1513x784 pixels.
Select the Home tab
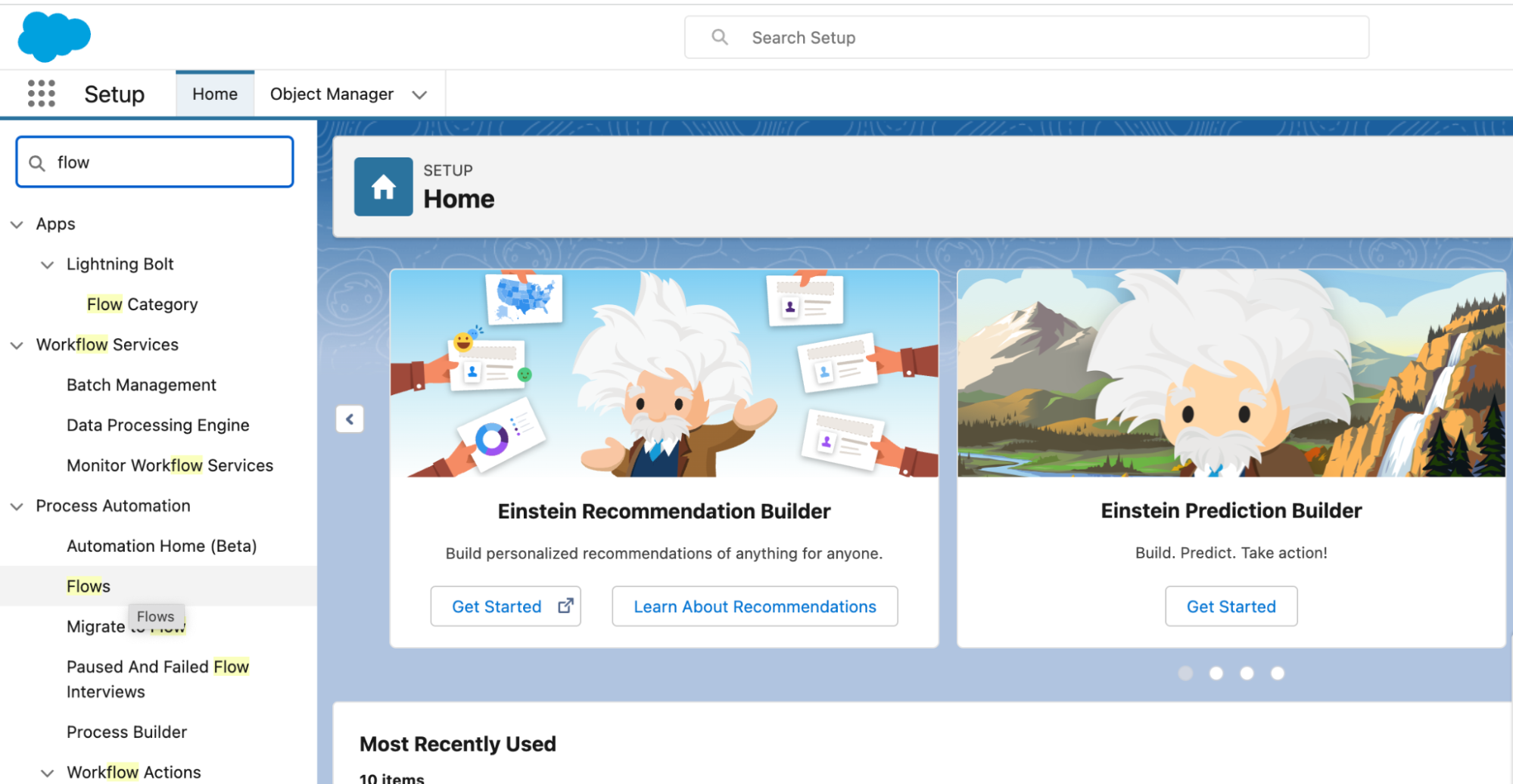tap(215, 94)
